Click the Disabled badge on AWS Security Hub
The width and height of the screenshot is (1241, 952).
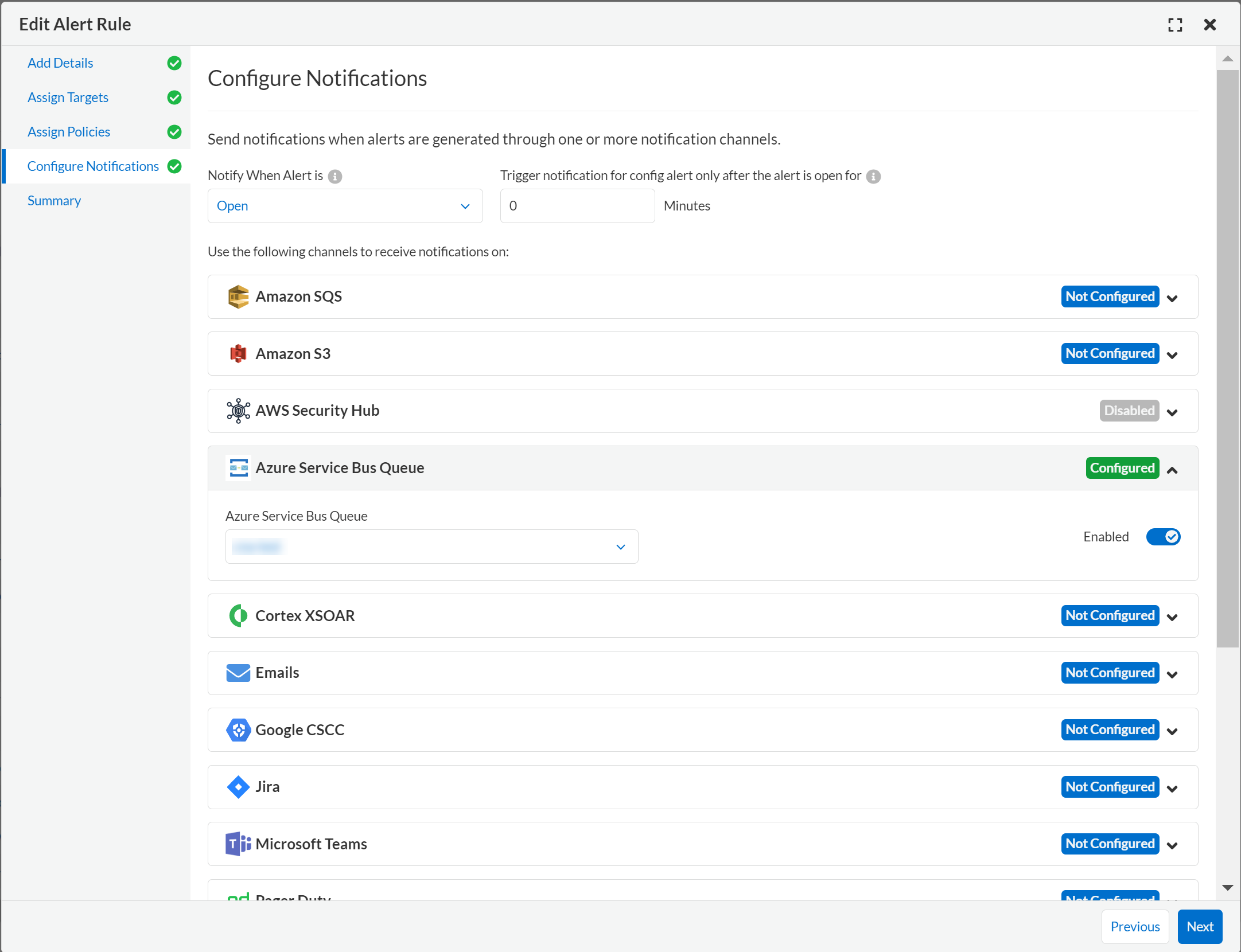click(1129, 411)
